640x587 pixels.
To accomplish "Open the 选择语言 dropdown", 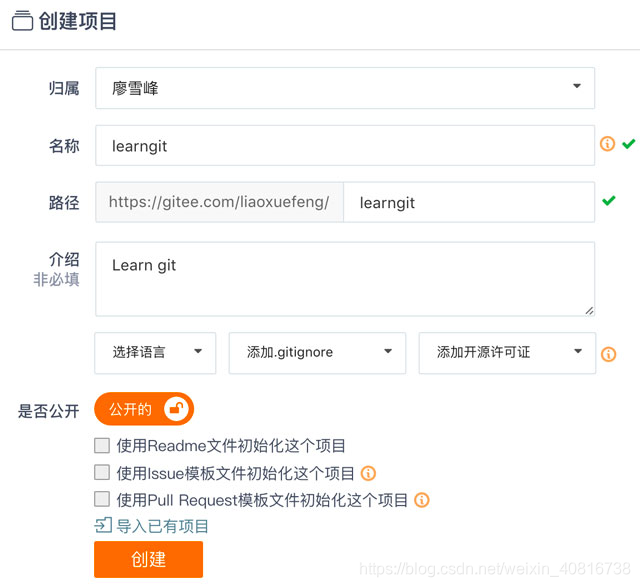I will coord(155,353).
